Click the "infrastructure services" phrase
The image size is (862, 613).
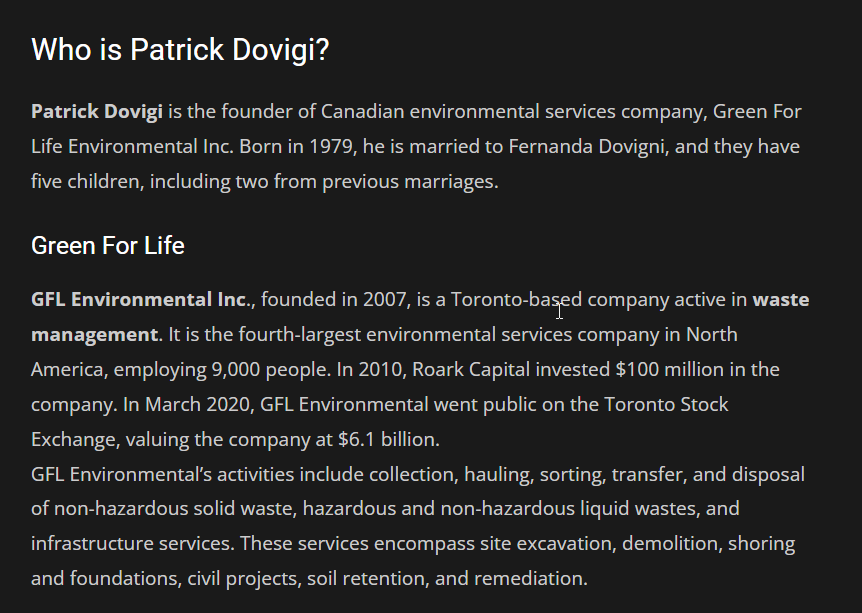coord(131,543)
